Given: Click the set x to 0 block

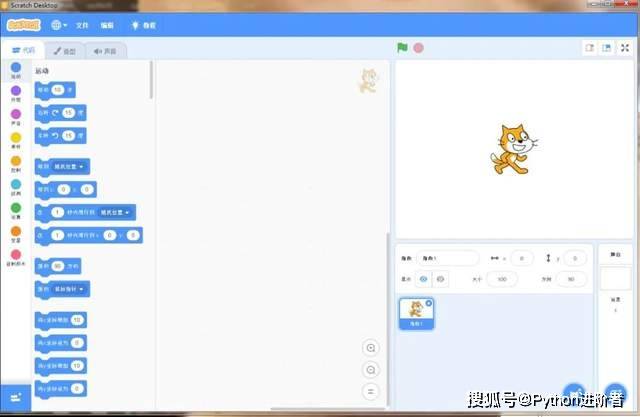Looking at the screenshot, I should [60, 343].
